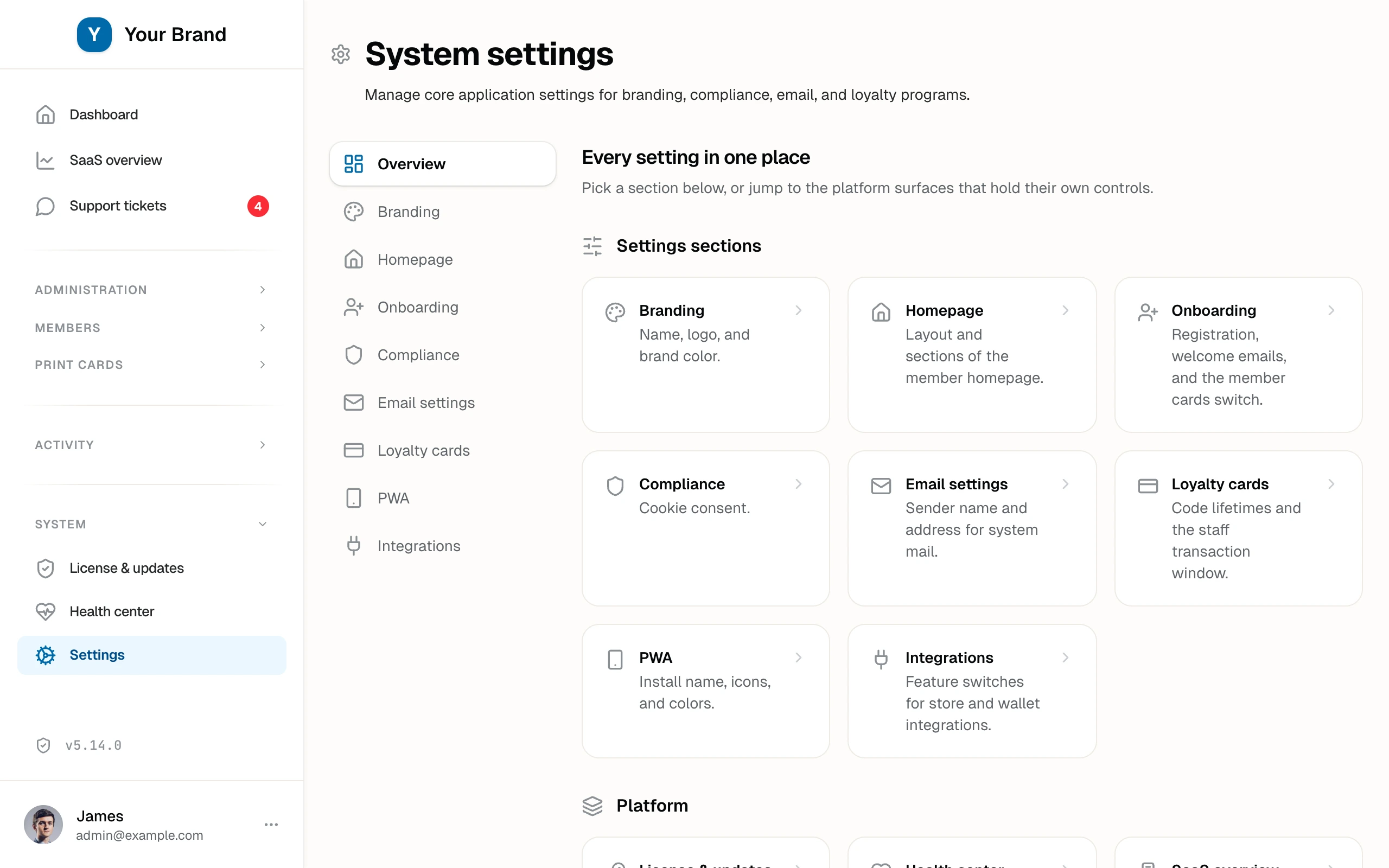Switch to the PWA settings tab
This screenshot has height=868, width=1389.
443,499
